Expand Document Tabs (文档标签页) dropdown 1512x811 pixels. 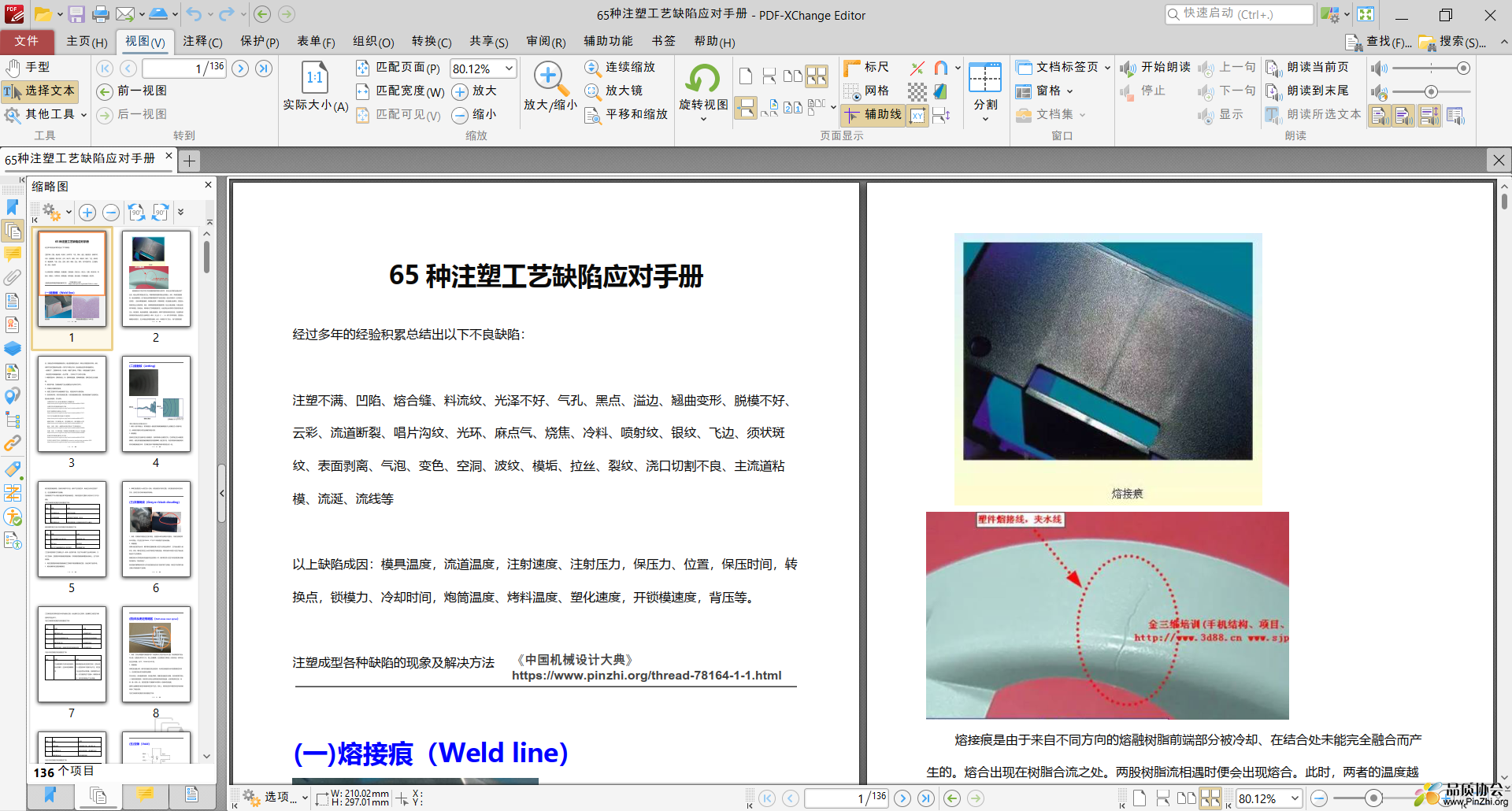1107,68
